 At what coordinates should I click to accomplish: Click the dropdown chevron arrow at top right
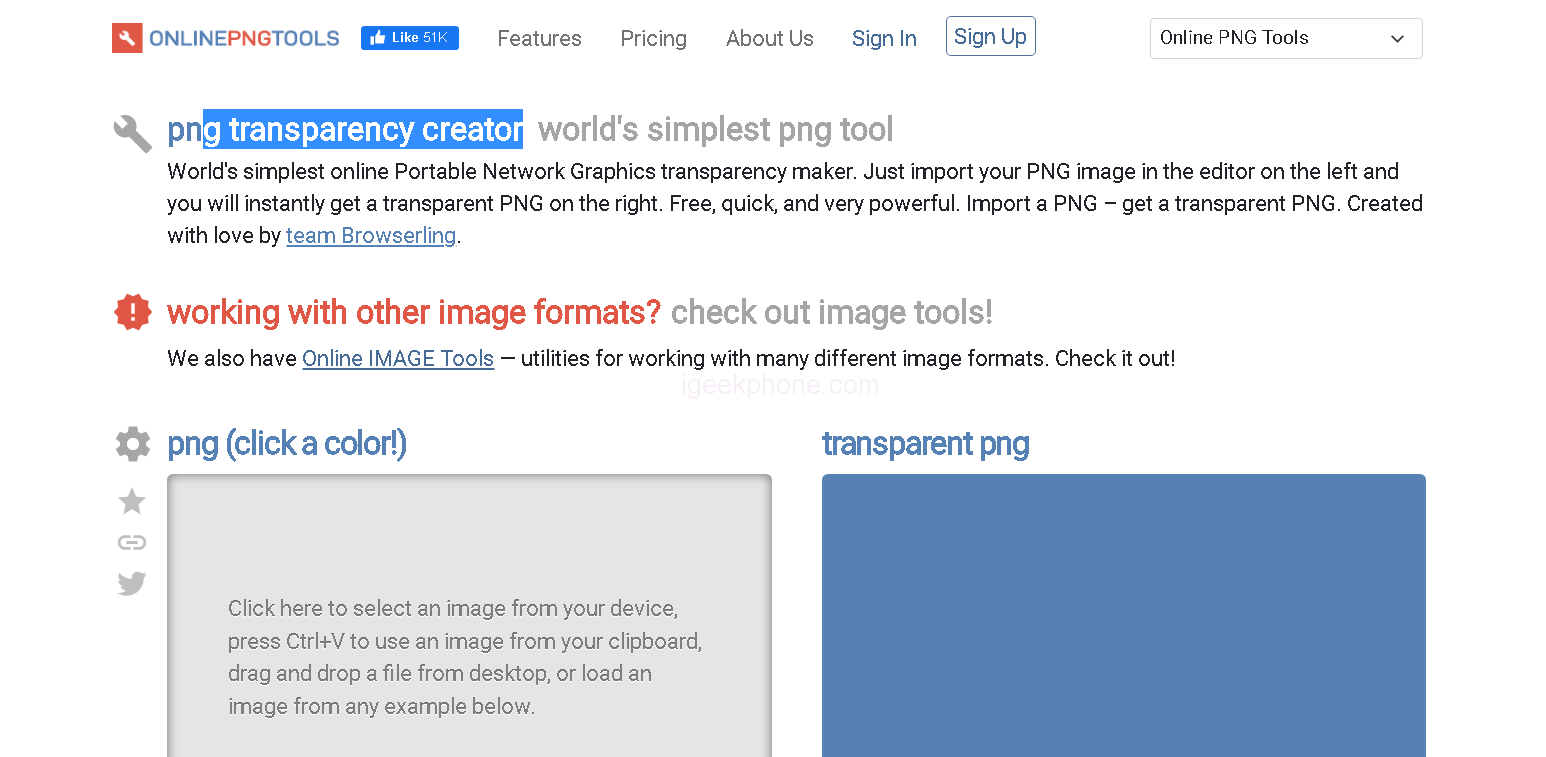click(1397, 39)
